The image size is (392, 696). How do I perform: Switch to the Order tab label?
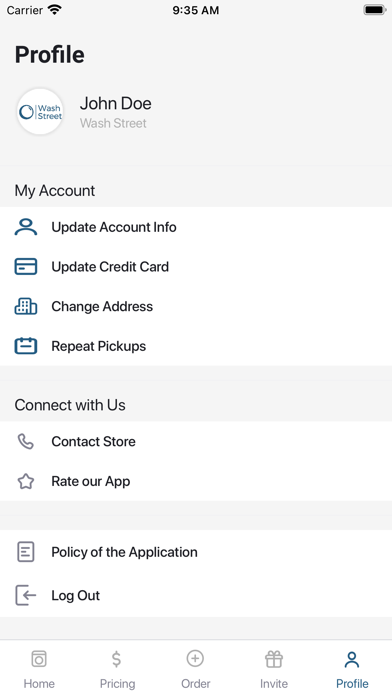point(196,684)
